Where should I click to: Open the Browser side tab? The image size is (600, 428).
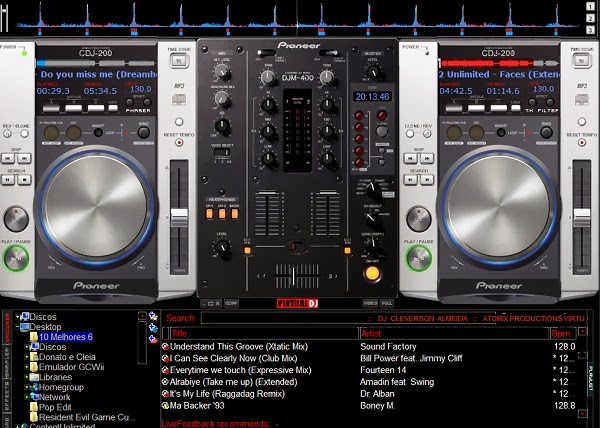(x=7, y=327)
